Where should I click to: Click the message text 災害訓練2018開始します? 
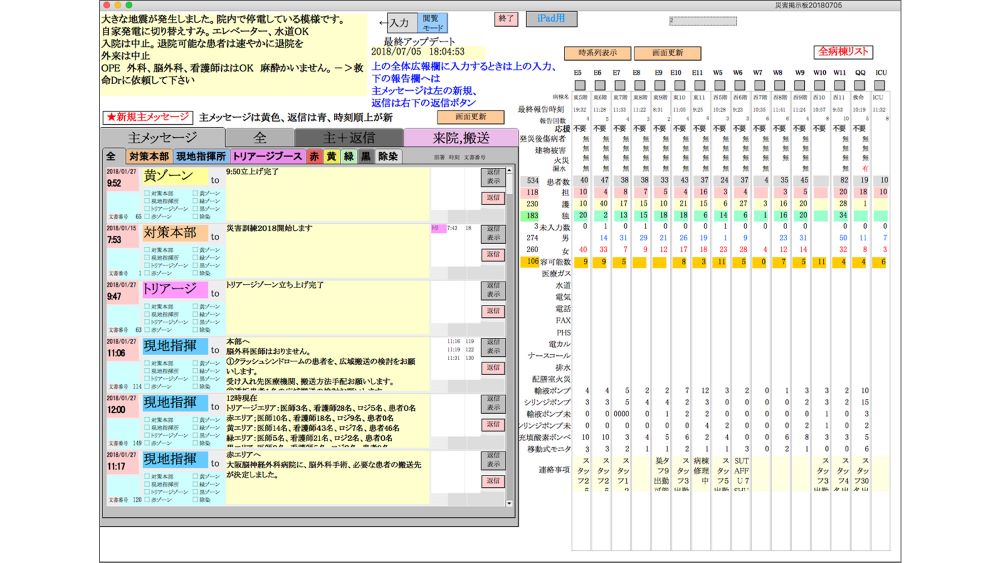tap(269, 228)
